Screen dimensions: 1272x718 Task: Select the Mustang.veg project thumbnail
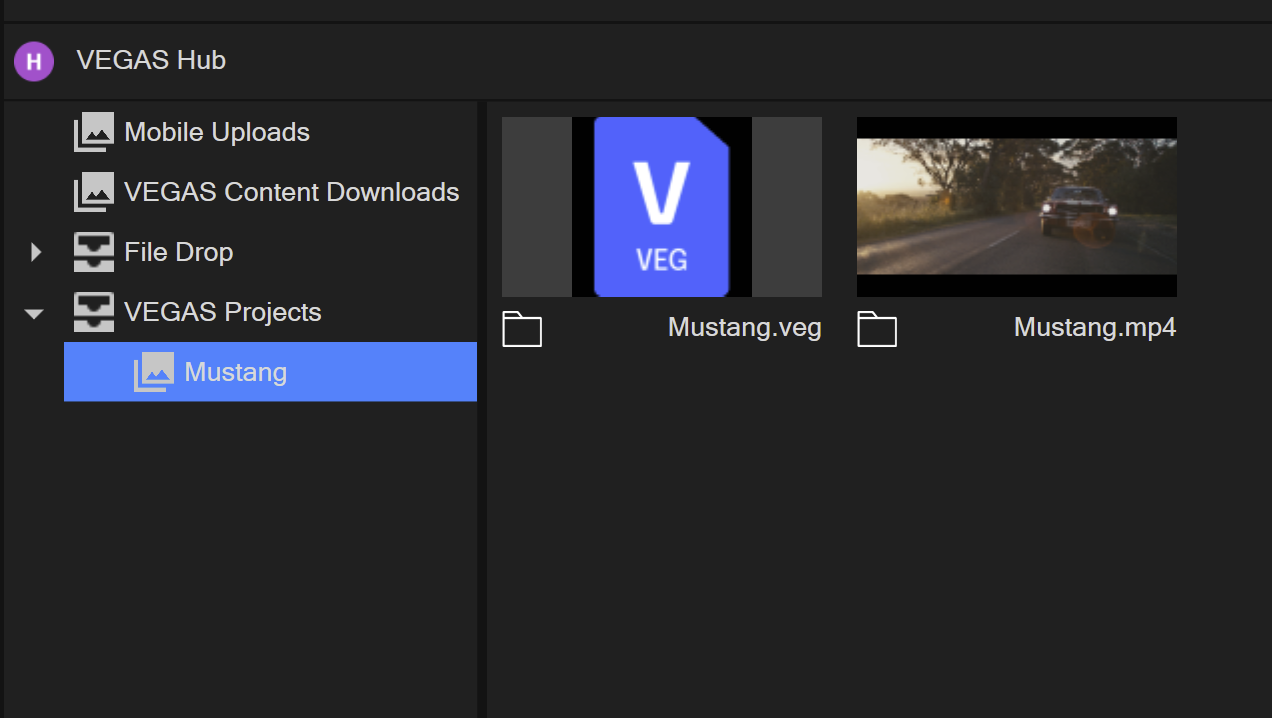(661, 207)
